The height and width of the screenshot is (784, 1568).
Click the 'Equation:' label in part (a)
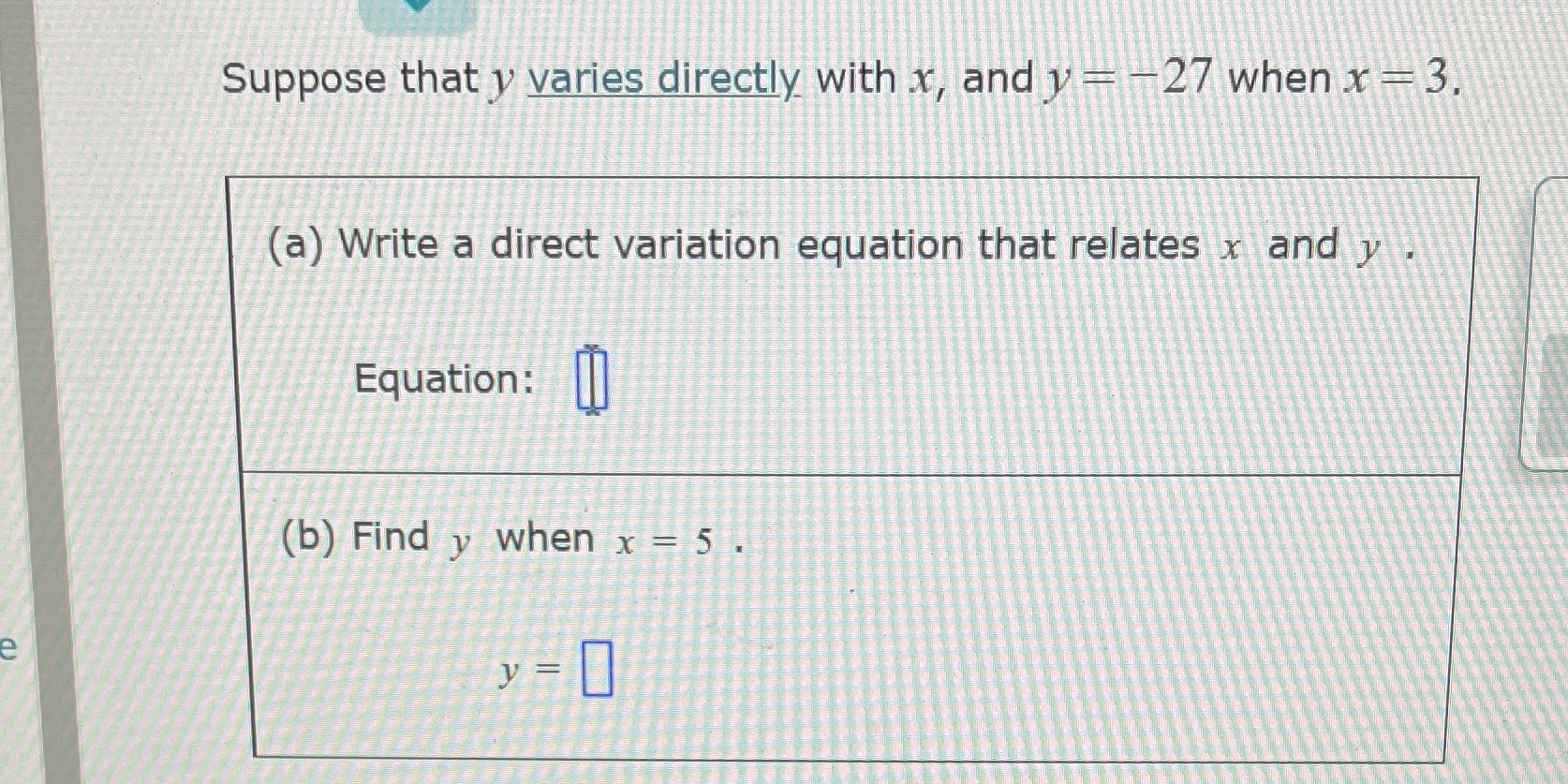pos(442,378)
